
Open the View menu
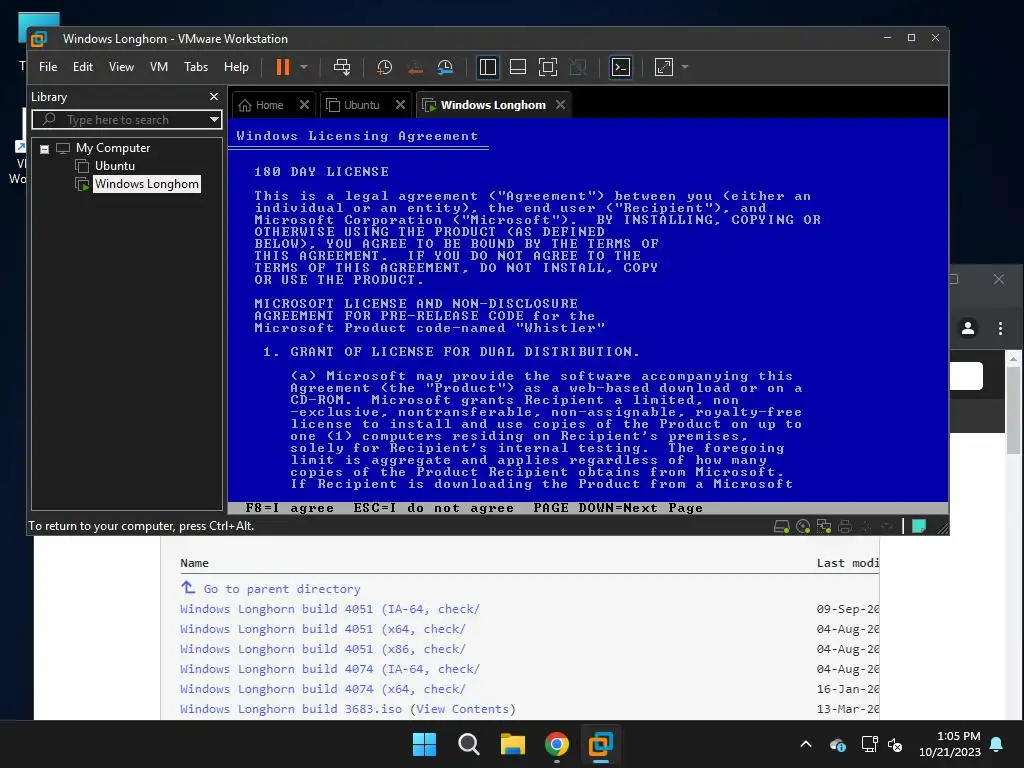[x=121, y=67]
